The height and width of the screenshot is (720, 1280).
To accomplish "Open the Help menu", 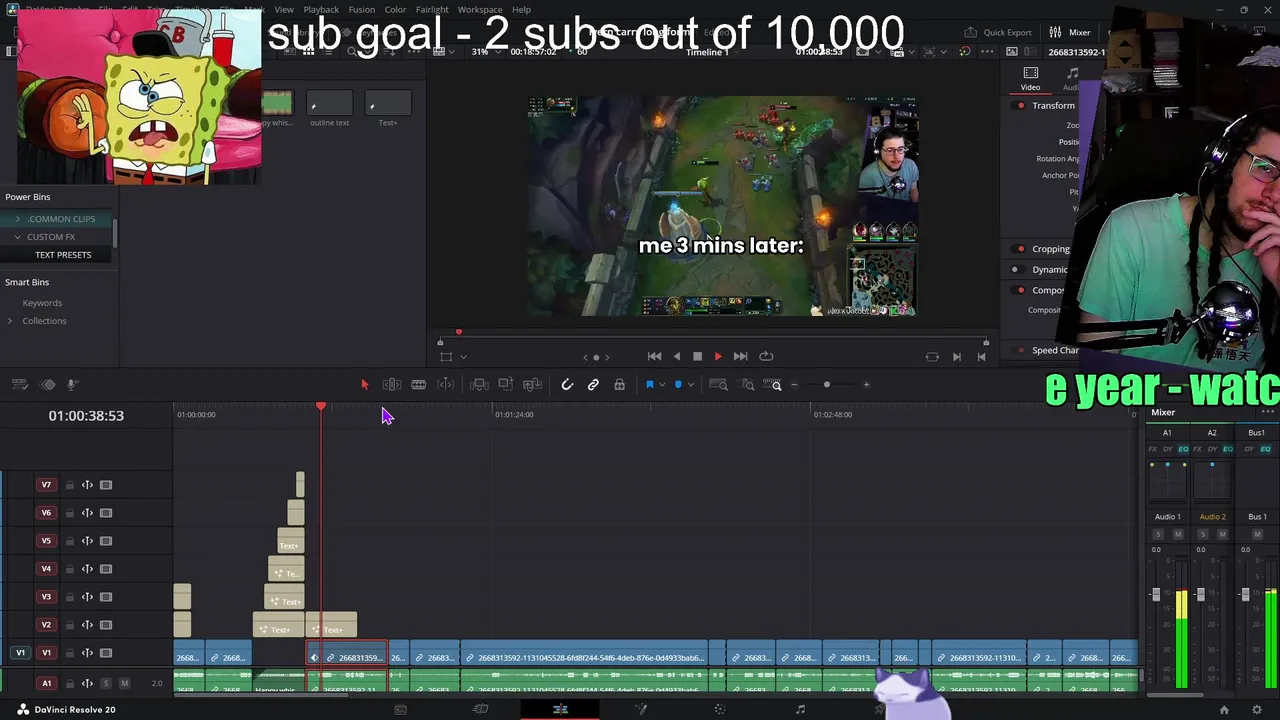I will 521,10.
